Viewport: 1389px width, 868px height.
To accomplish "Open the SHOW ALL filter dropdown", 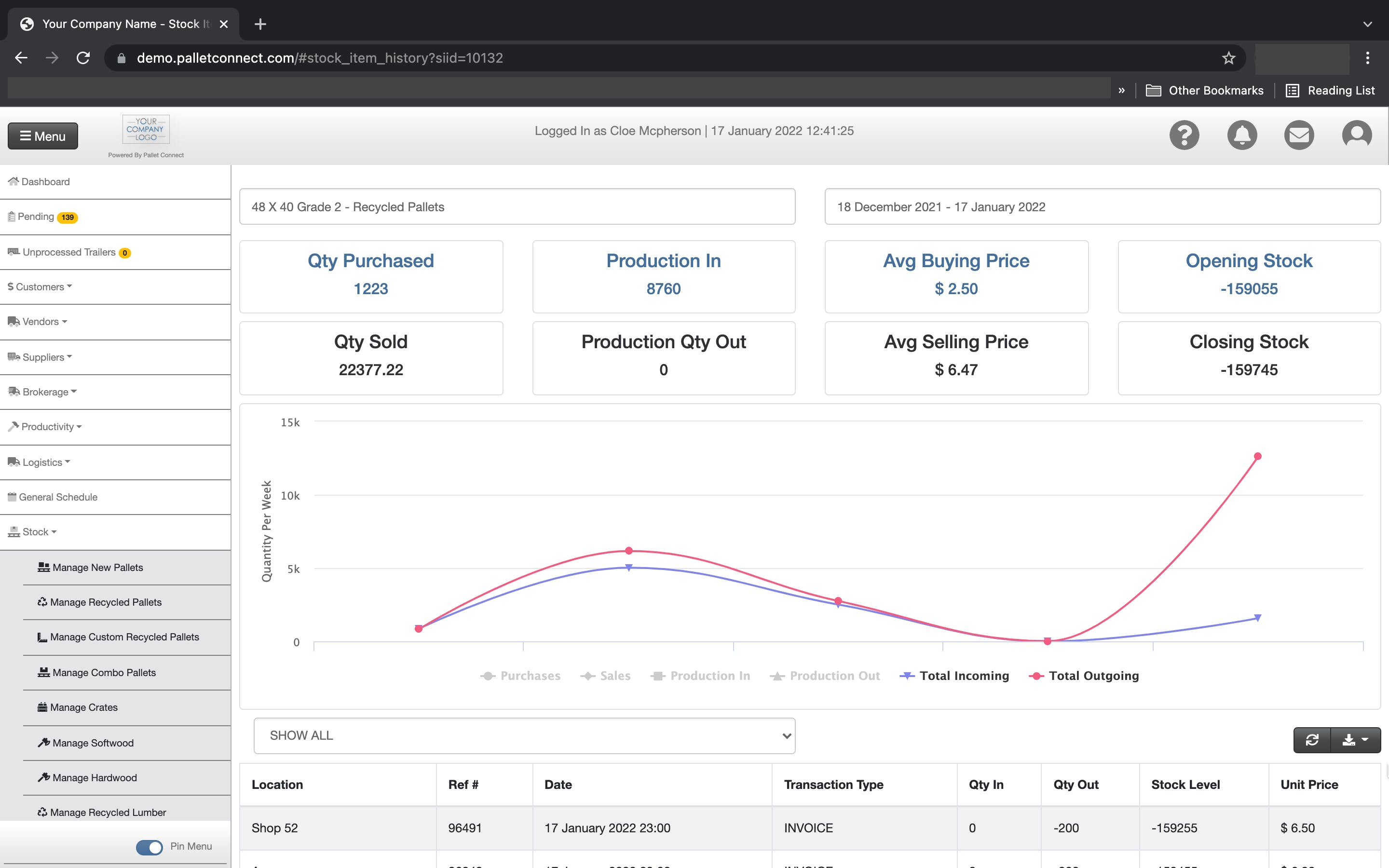I will pyautogui.click(x=524, y=735).
